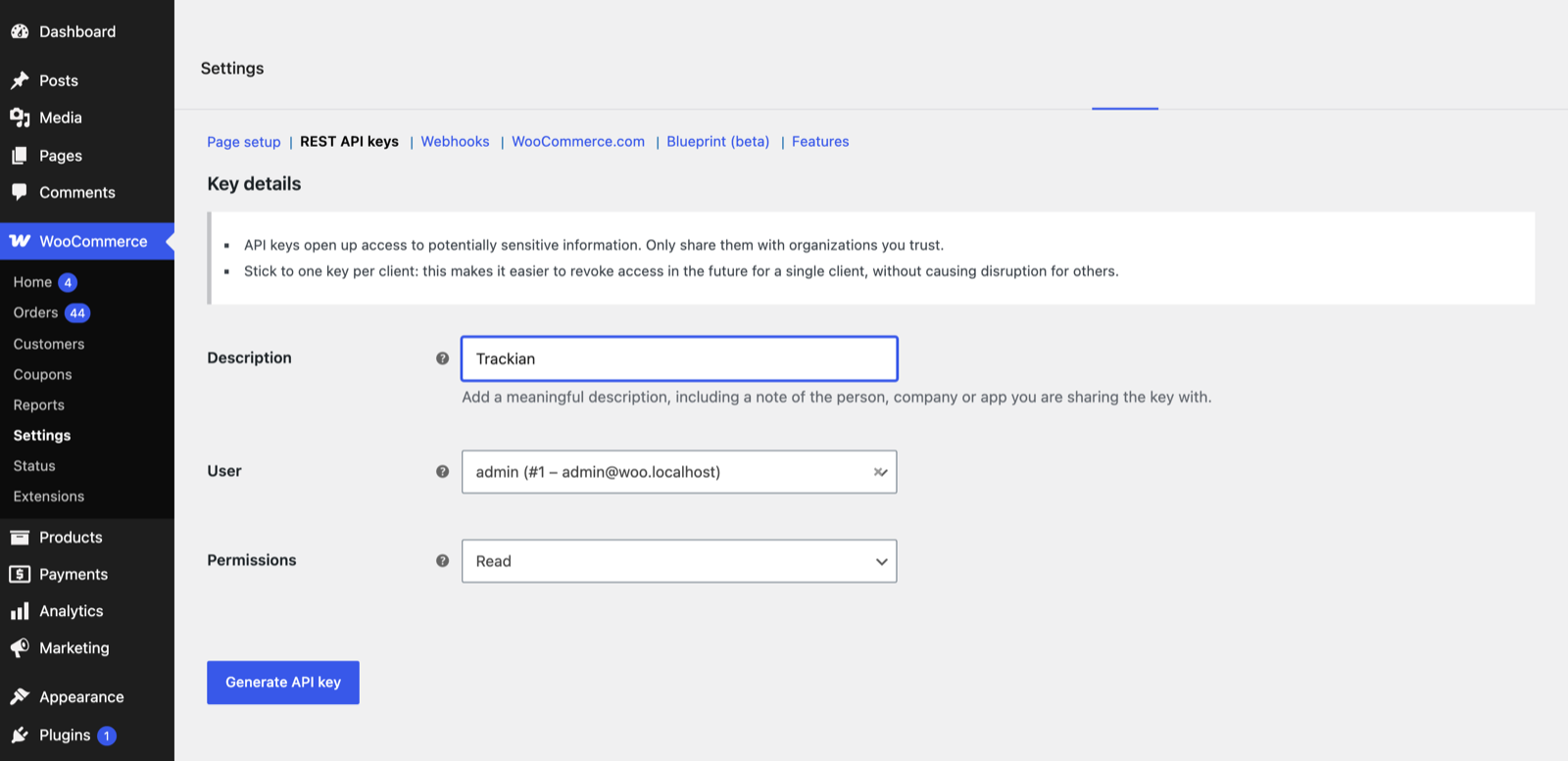Open the Coupons submenu link

pos(42,374)
